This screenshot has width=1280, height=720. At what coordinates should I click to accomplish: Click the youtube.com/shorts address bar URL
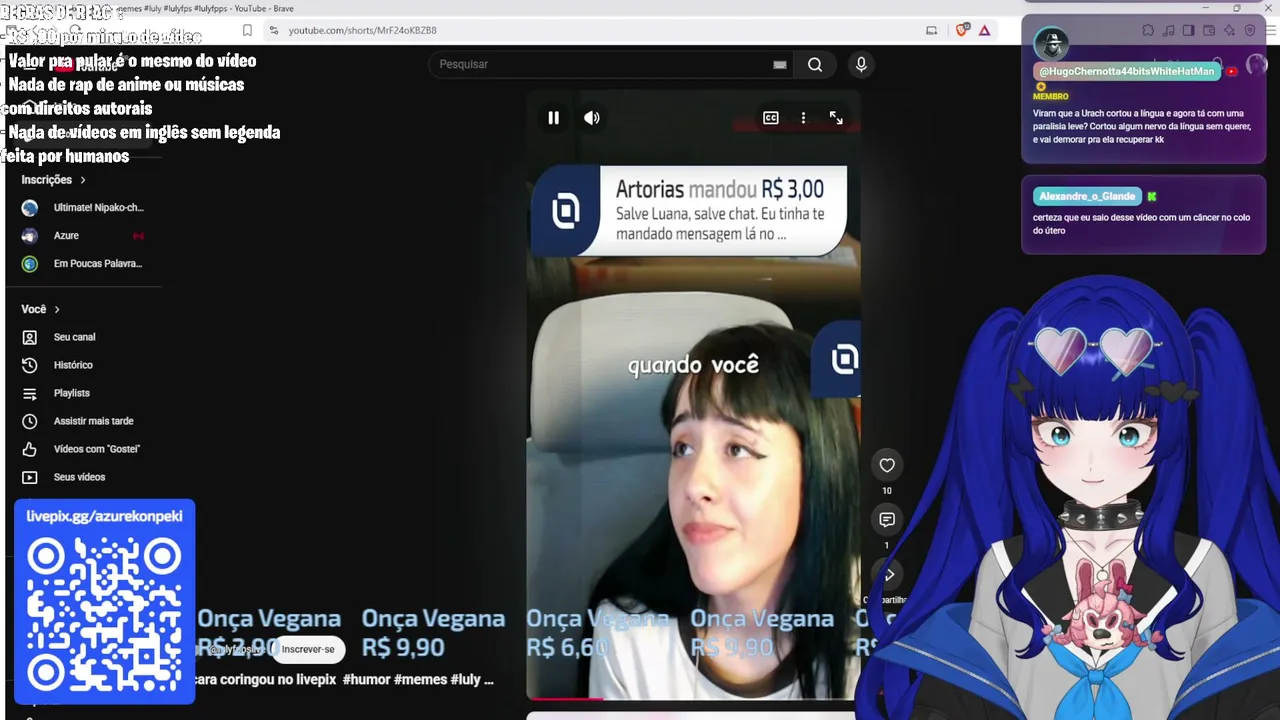tap(363, 30)
